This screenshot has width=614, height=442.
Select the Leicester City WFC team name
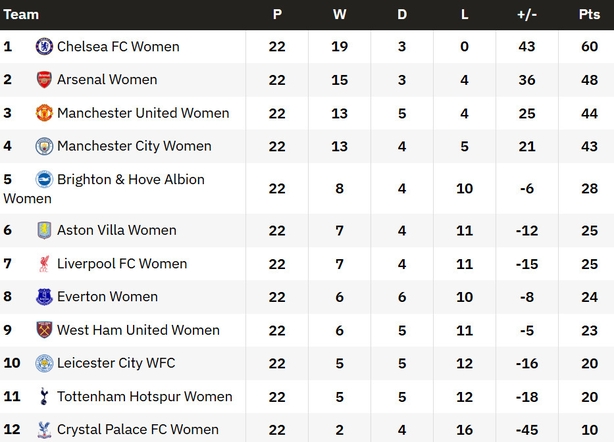116,363
